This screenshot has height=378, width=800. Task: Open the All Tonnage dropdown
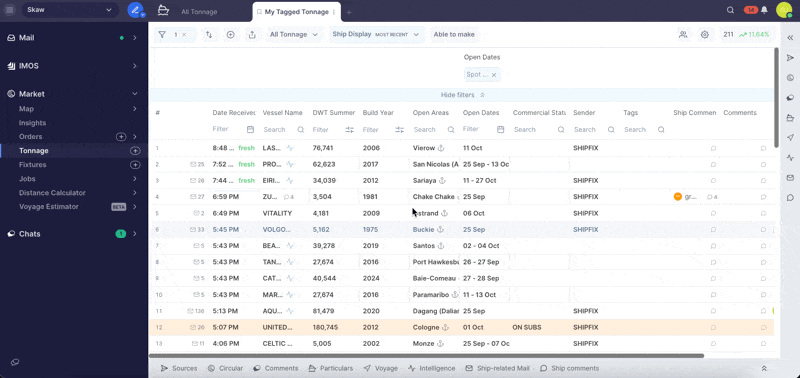coord(294,35)
